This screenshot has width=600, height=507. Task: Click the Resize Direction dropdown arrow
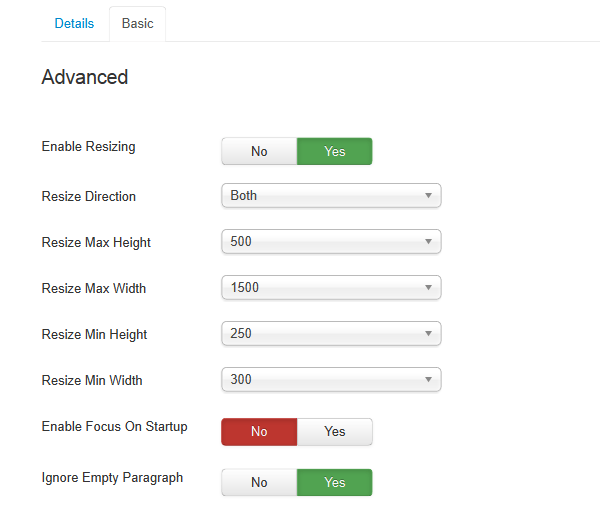pos(428,196)
